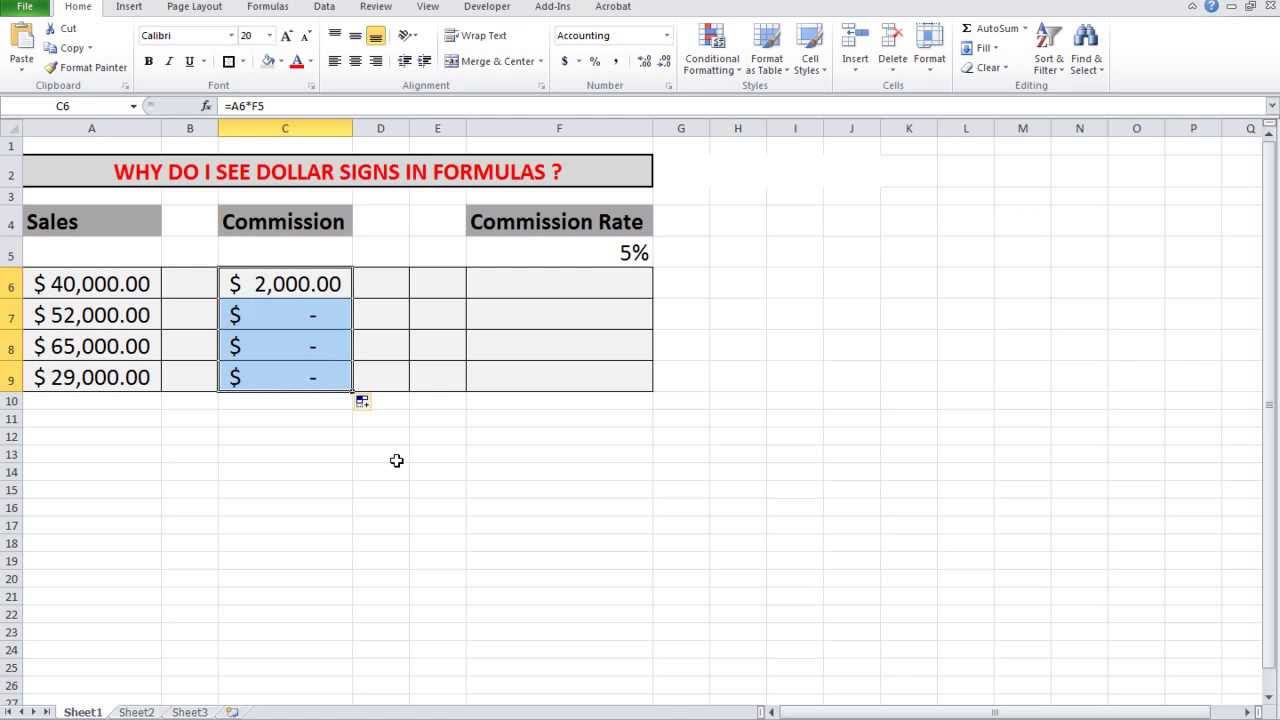Set Top Align vertical alignment
Image resolution: width=1280 pixels, height=720 pixels.
tap(335, 36)
